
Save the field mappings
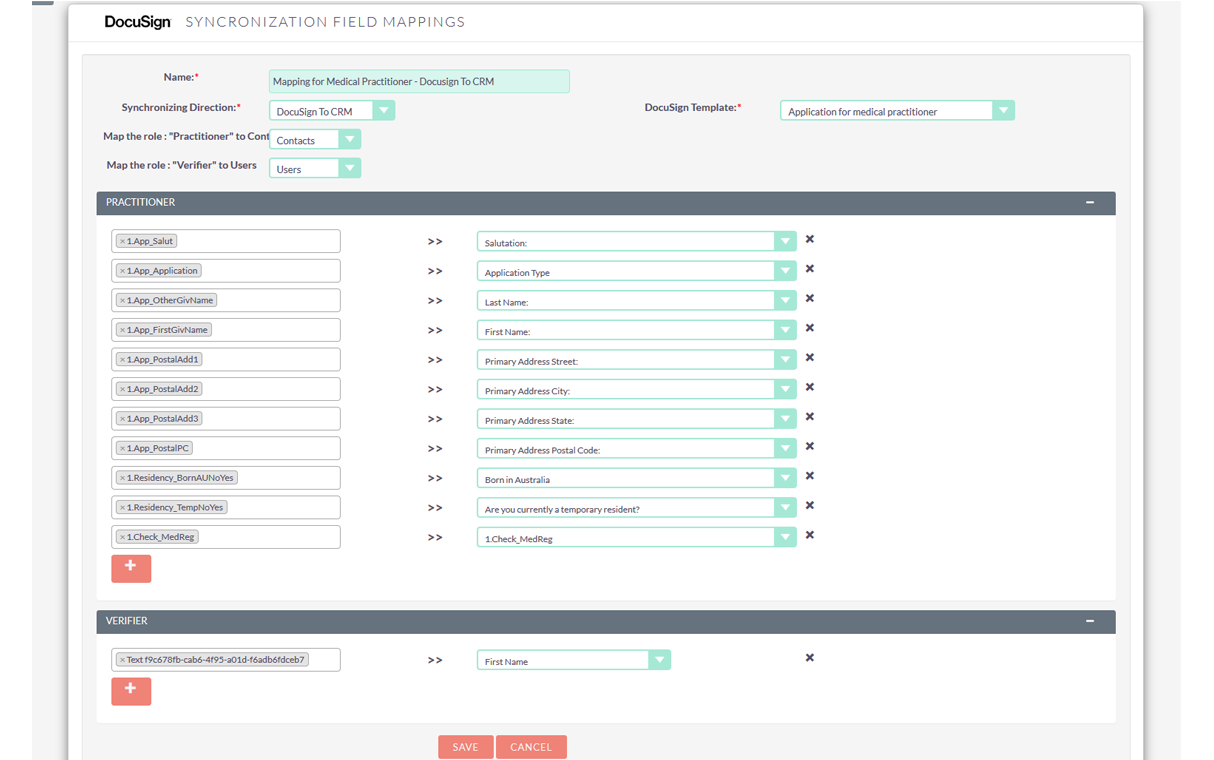tap(465, 747)
